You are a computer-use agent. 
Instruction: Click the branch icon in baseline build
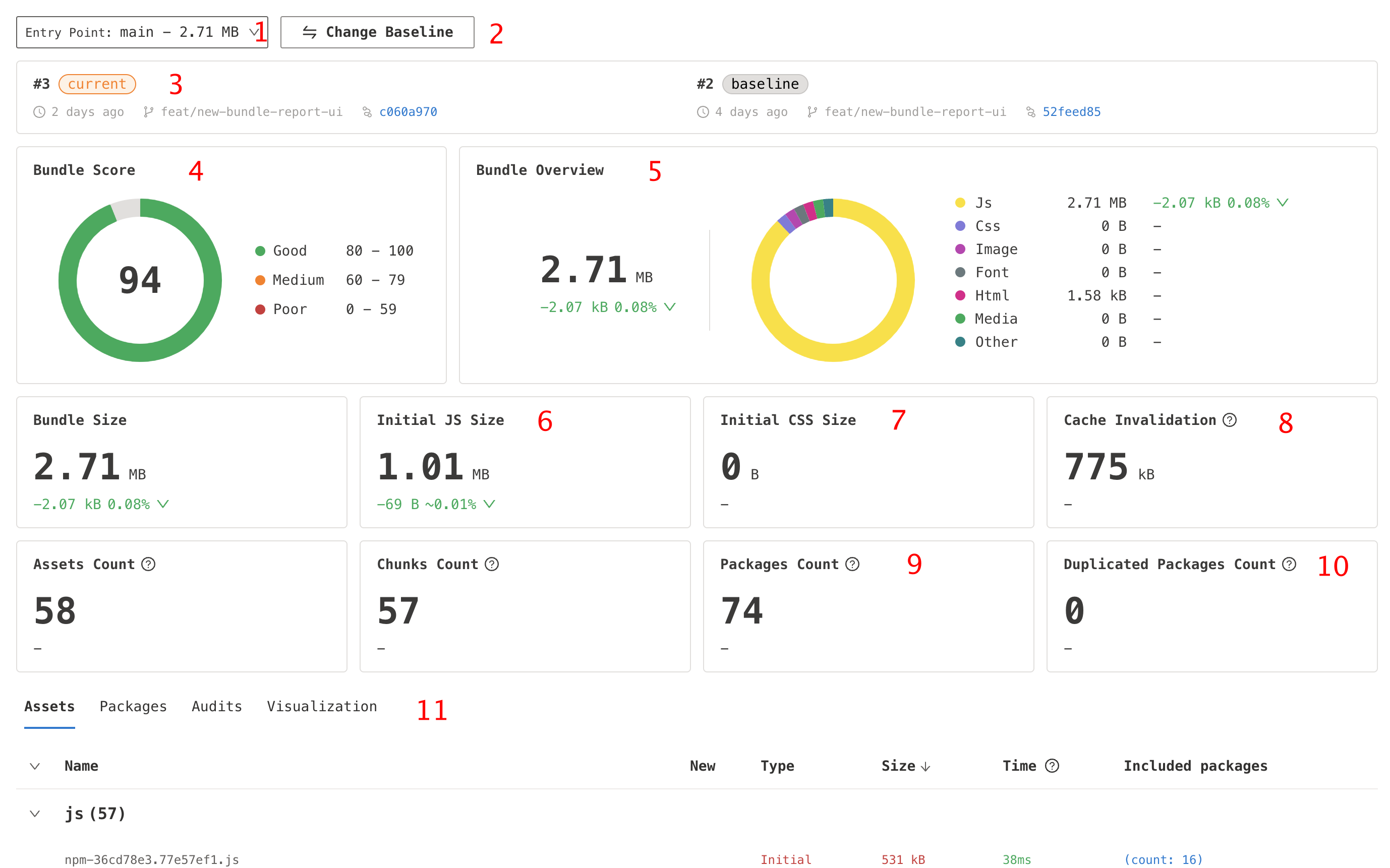tap(812, 112)
